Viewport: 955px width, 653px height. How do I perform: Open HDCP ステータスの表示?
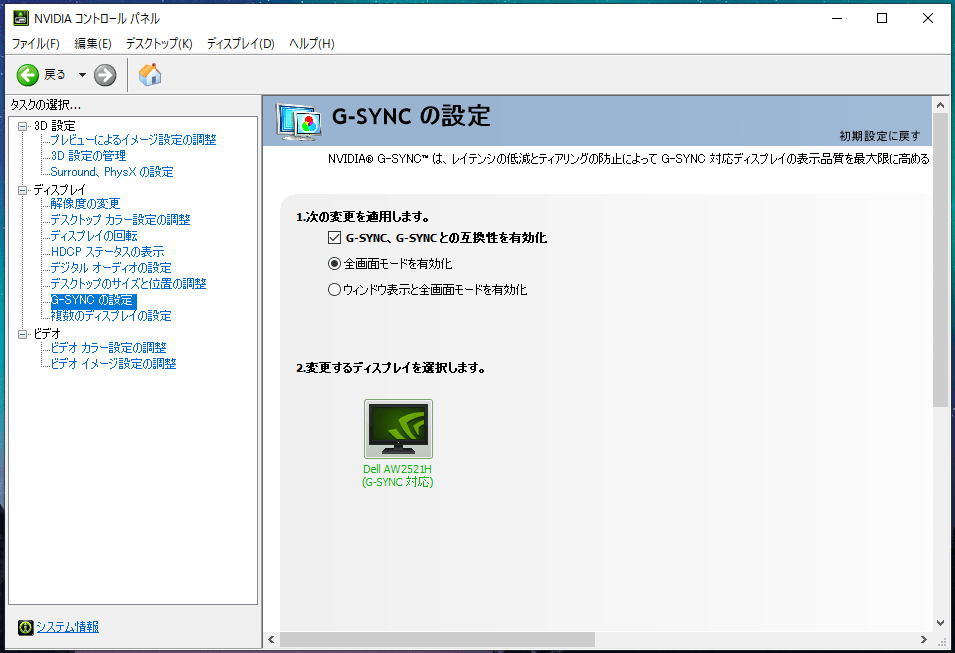[107, 252]
